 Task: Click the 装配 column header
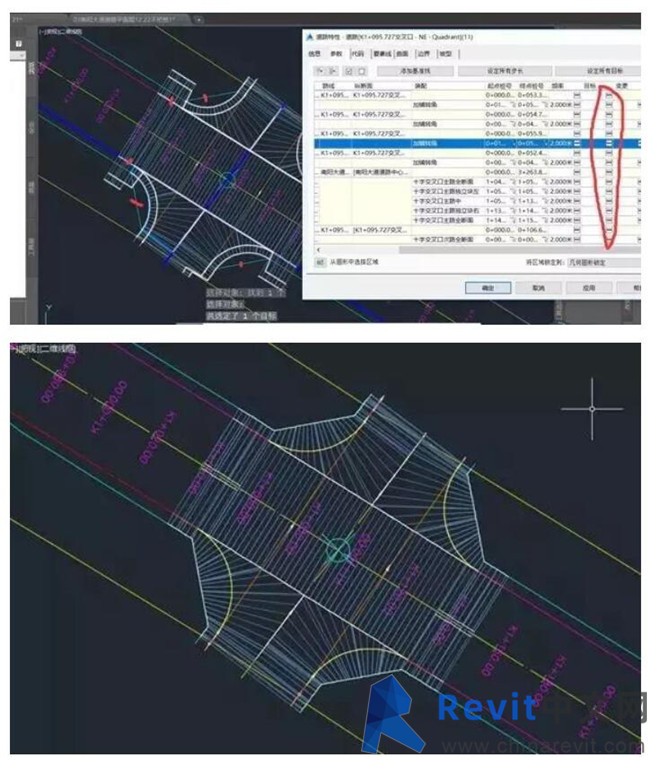point(421,86)
